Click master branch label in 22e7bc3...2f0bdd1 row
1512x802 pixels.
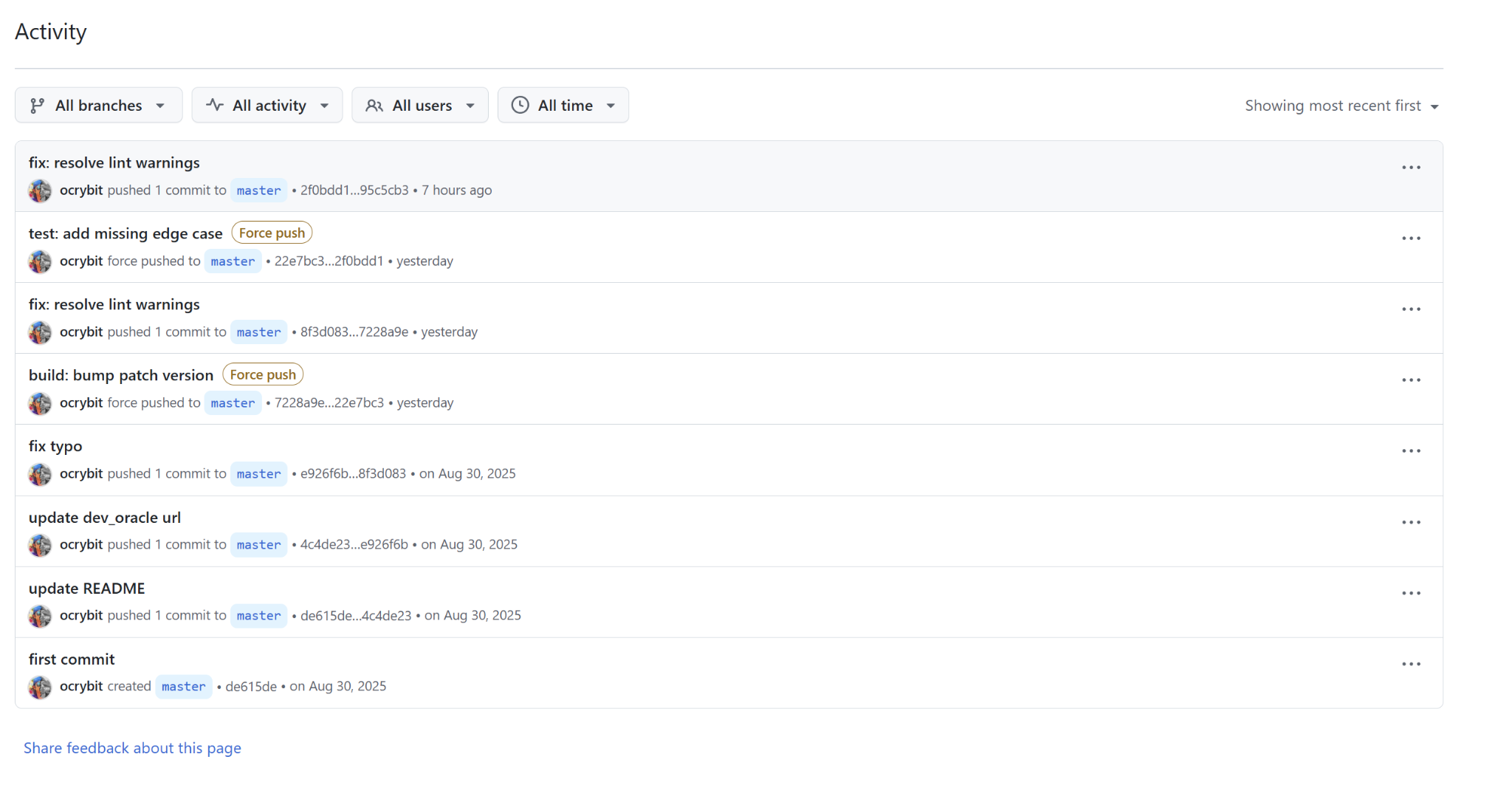click(233, 261)
